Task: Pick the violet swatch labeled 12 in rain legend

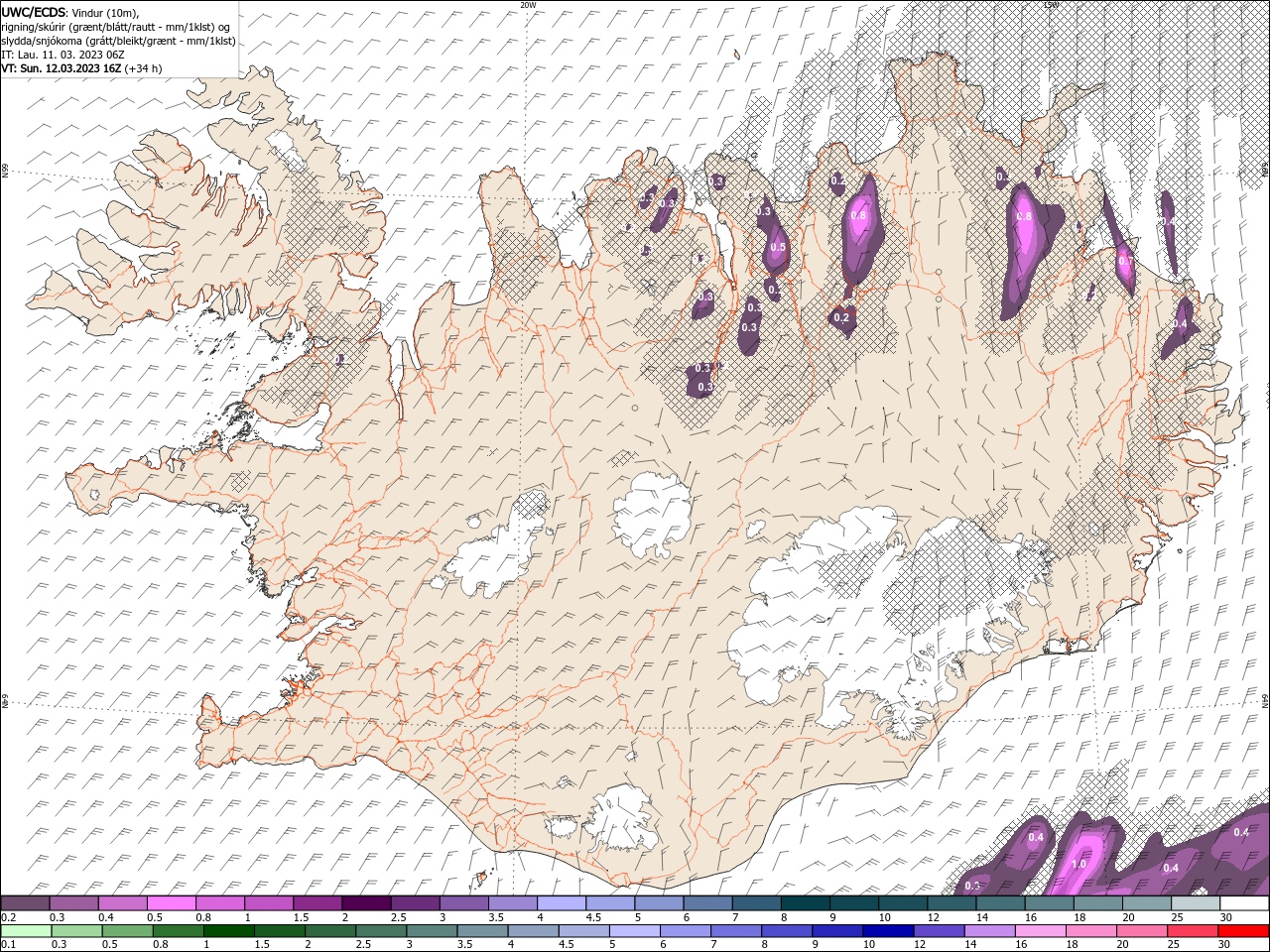Action: 939,930
